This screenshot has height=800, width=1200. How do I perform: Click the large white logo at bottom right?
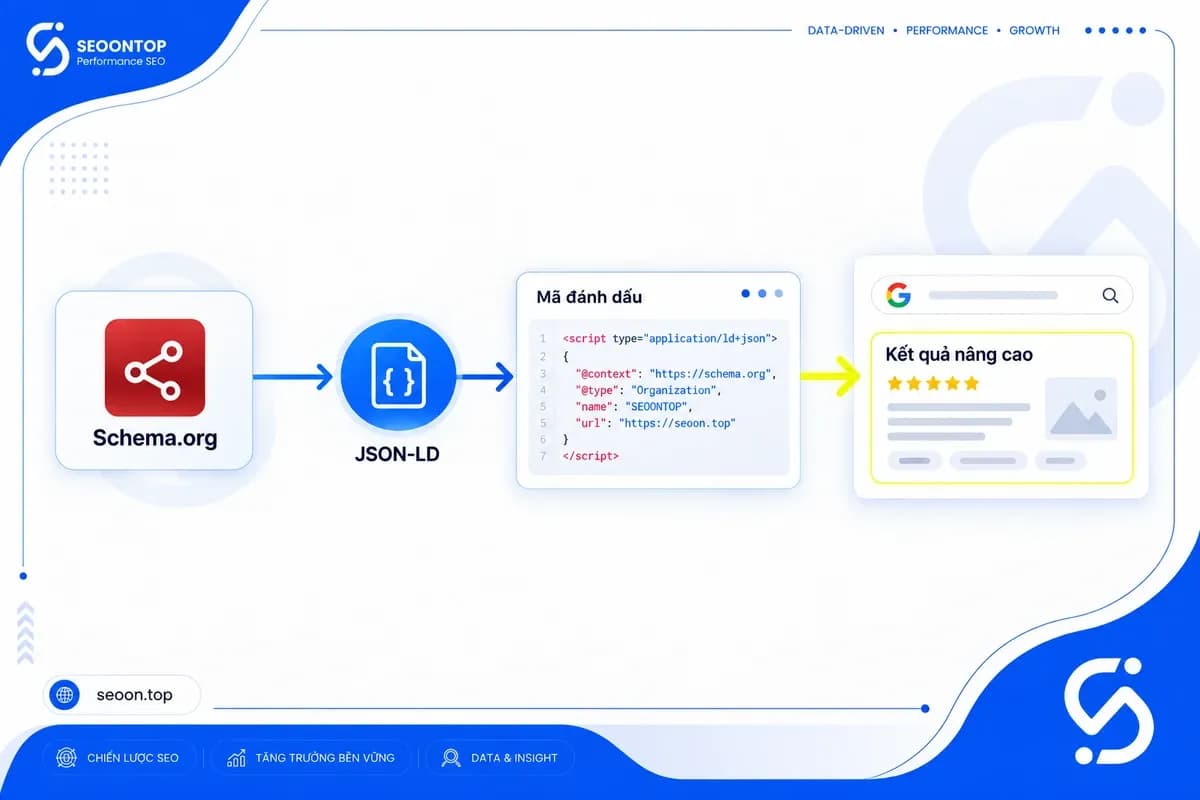(1108, 711)
